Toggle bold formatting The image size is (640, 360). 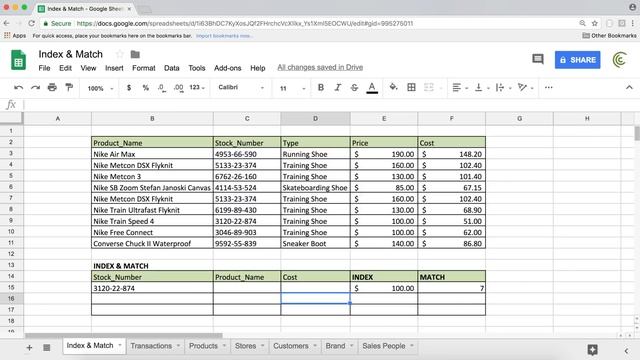[x=321, y=87]
